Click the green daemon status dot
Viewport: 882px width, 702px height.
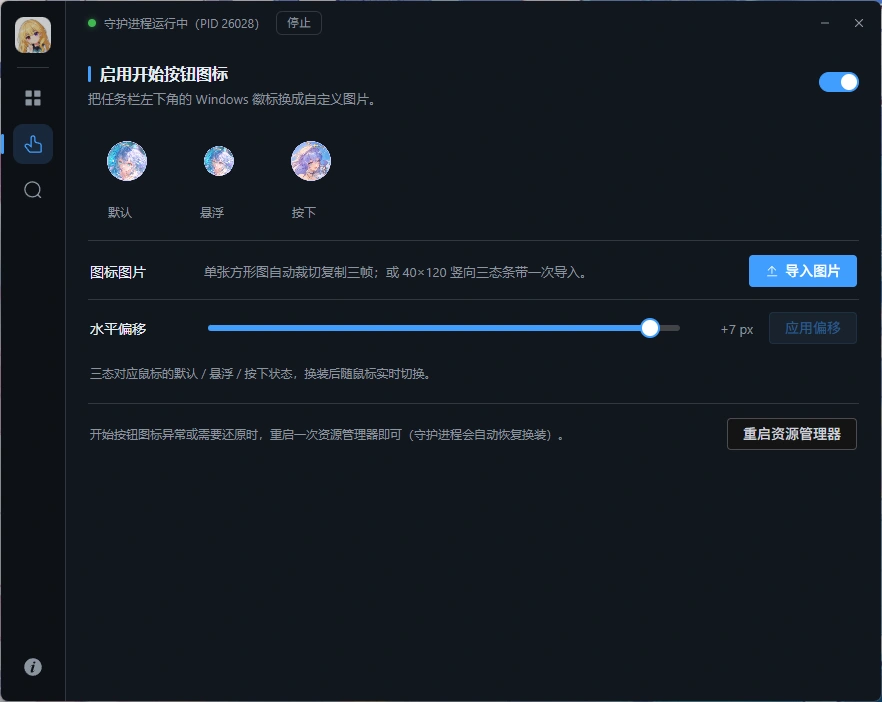coord(92,23)
